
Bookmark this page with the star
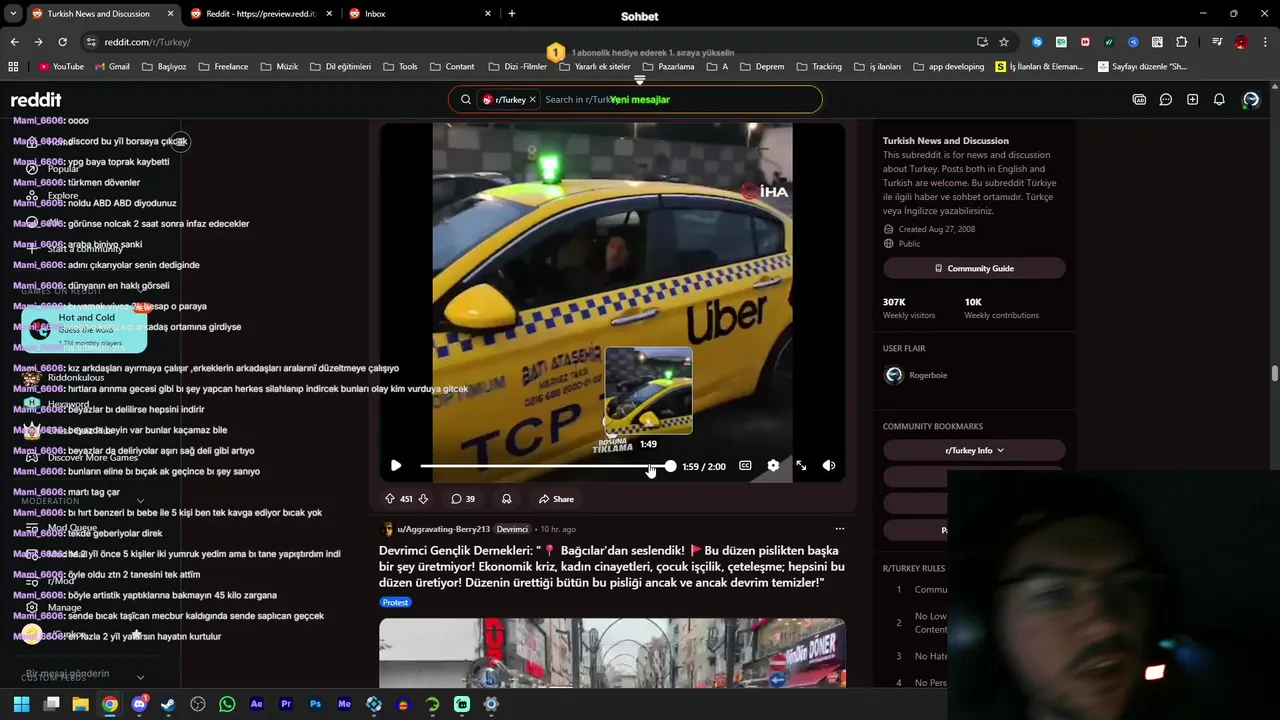coord(1004,42)
